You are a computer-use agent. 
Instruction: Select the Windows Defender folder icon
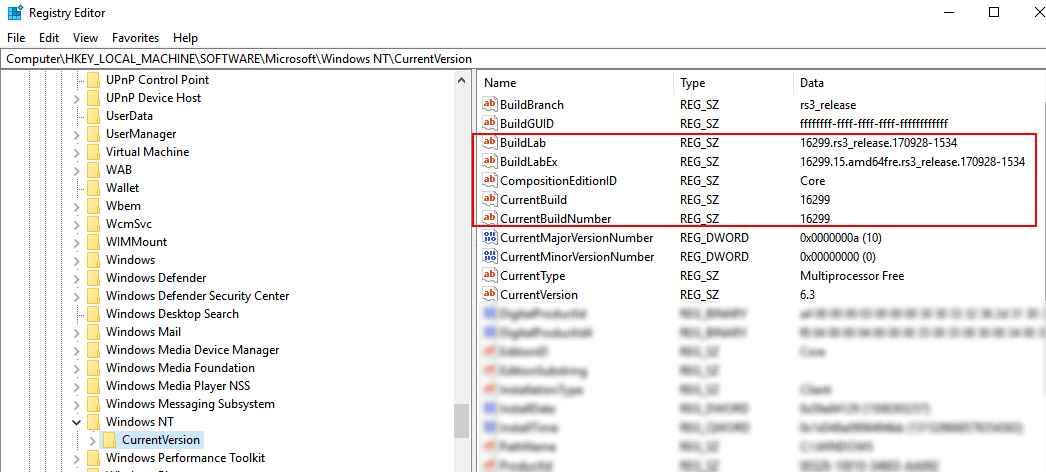[93, 278]
